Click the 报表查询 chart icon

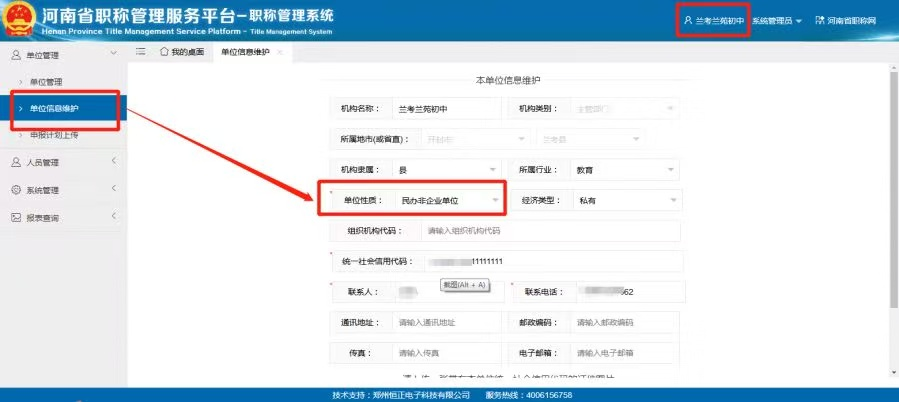point(16,218)
